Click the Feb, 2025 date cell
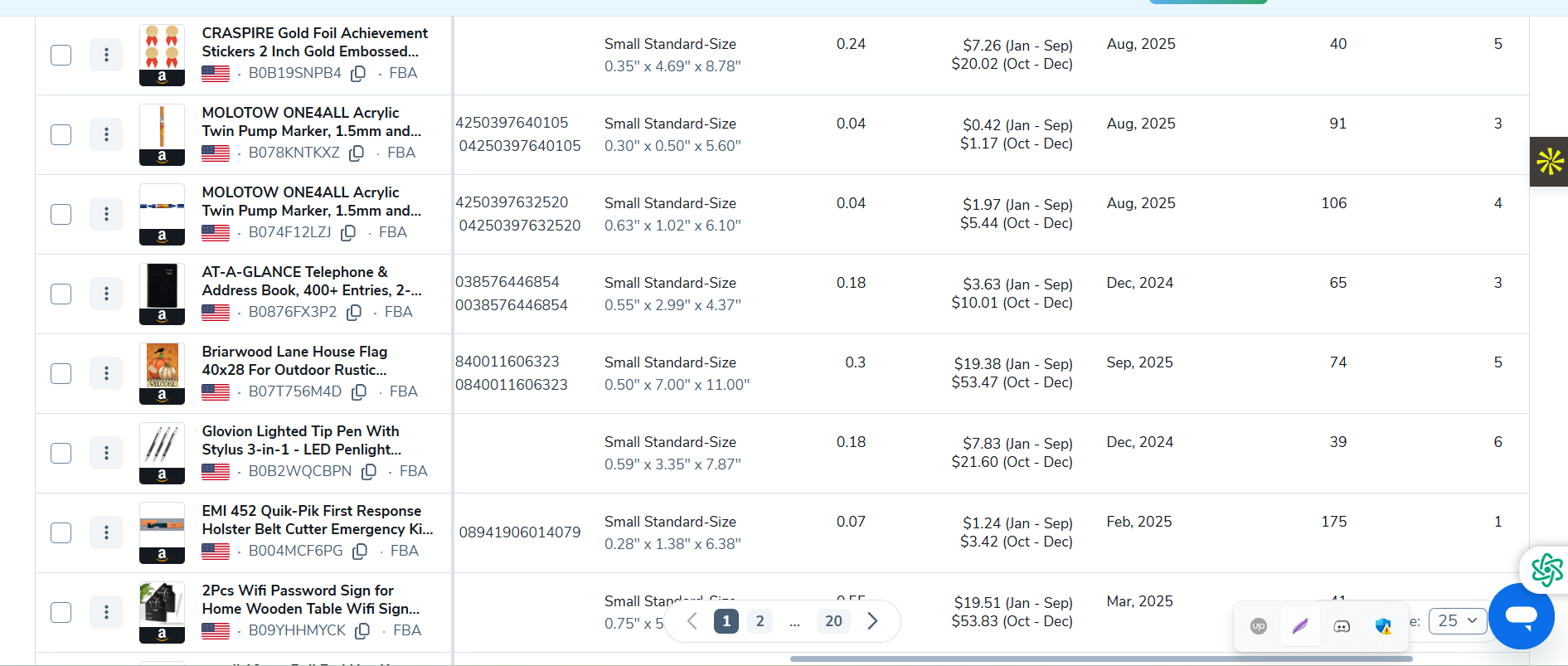Screen dimensions: 1568x666 (x=1139, y=522)
